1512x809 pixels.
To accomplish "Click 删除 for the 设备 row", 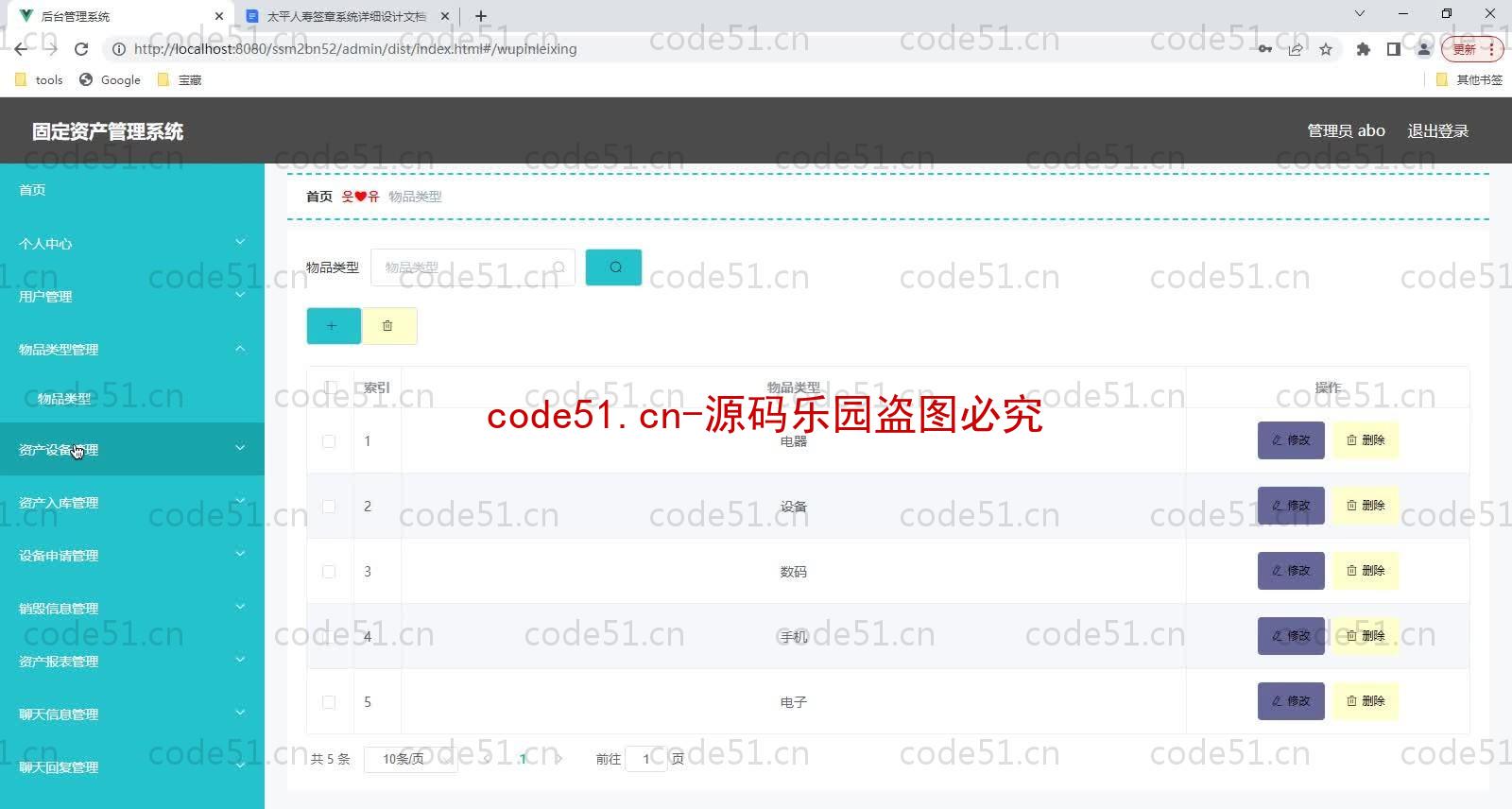I will 1366,506.
